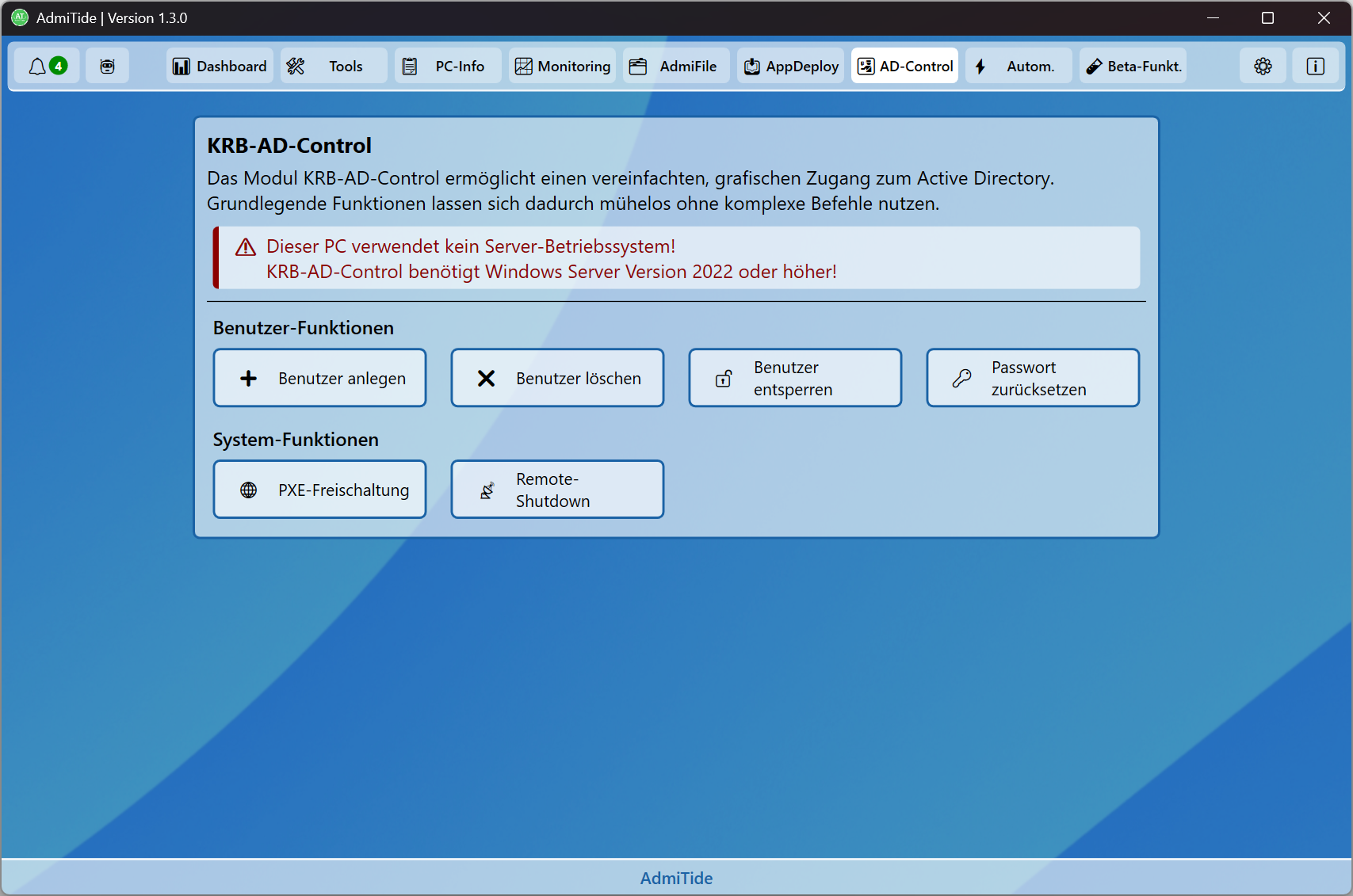
Task: Click the Benutzer-Funktionen section heading
Action: point(304,328)
